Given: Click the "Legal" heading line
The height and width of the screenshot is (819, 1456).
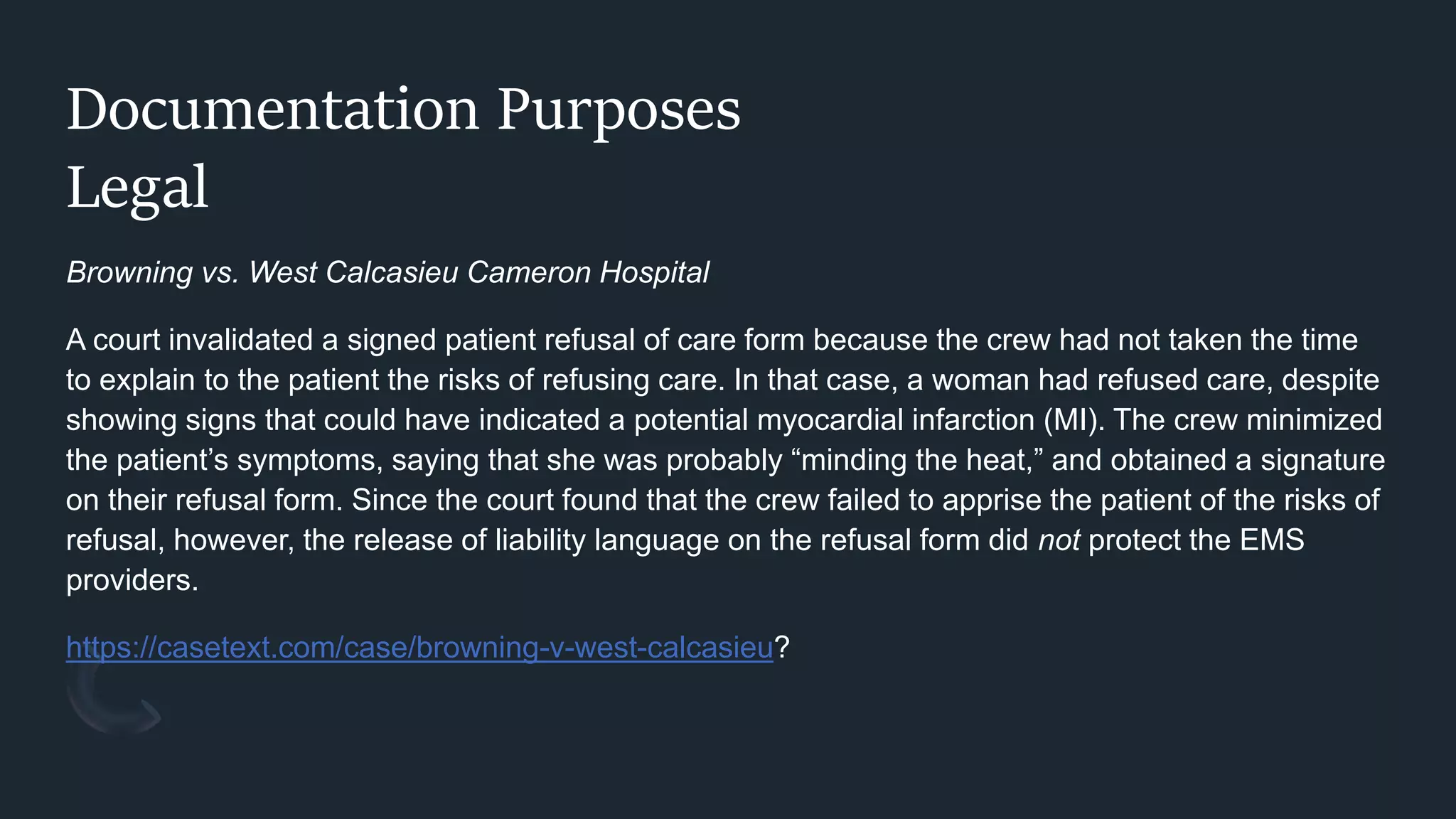Looking at the screenshot, I should (x=137, y=187).
